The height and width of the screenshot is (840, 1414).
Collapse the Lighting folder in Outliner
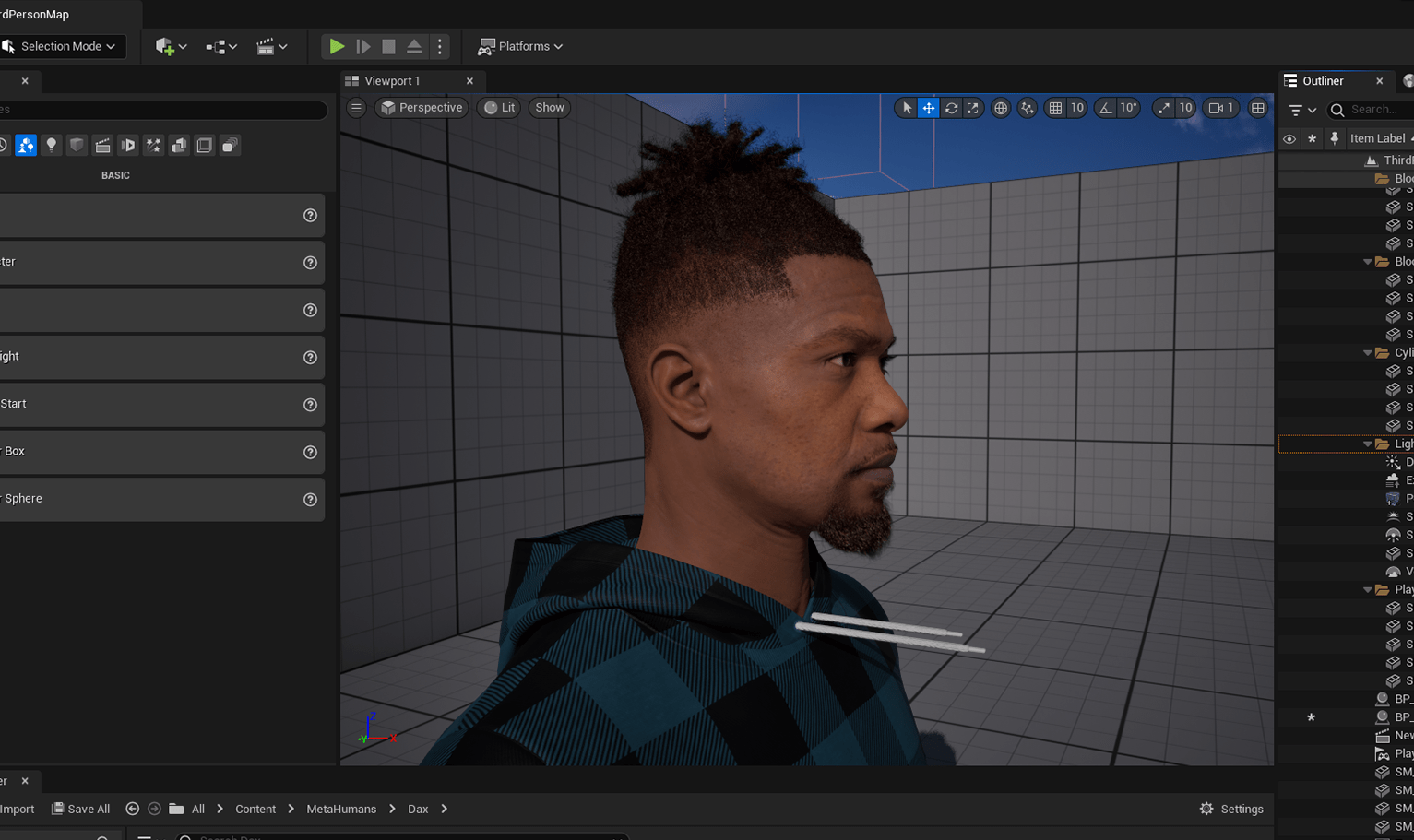[1367, 444]
